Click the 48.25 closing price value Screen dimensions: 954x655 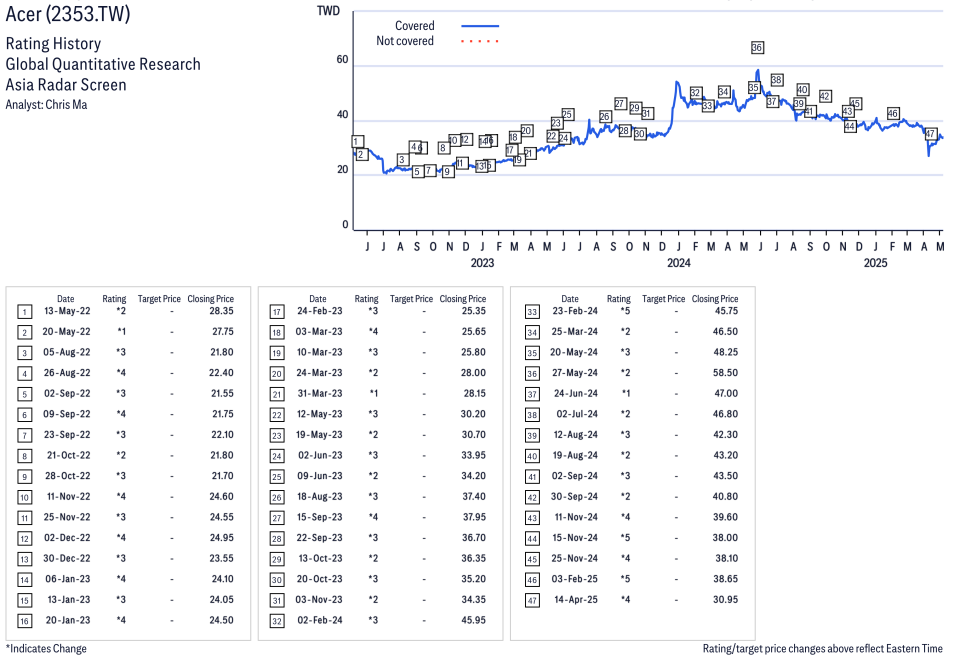[x=725, y=352]
